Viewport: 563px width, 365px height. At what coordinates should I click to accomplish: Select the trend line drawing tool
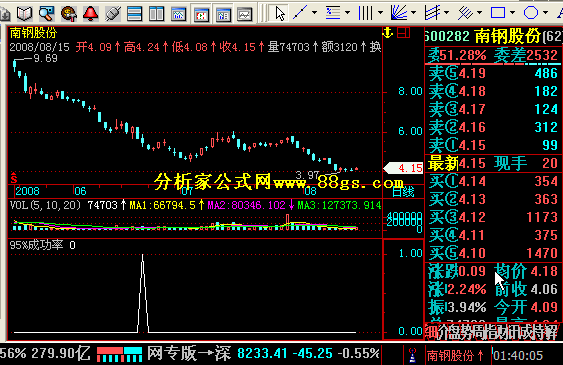pos(300,13)
